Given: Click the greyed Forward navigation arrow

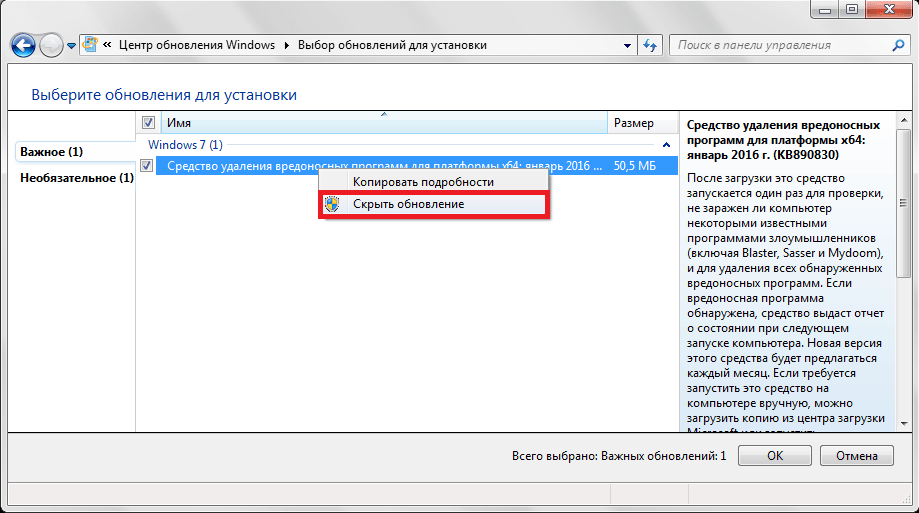Looking at the screenshot, I should coord(52,45).
